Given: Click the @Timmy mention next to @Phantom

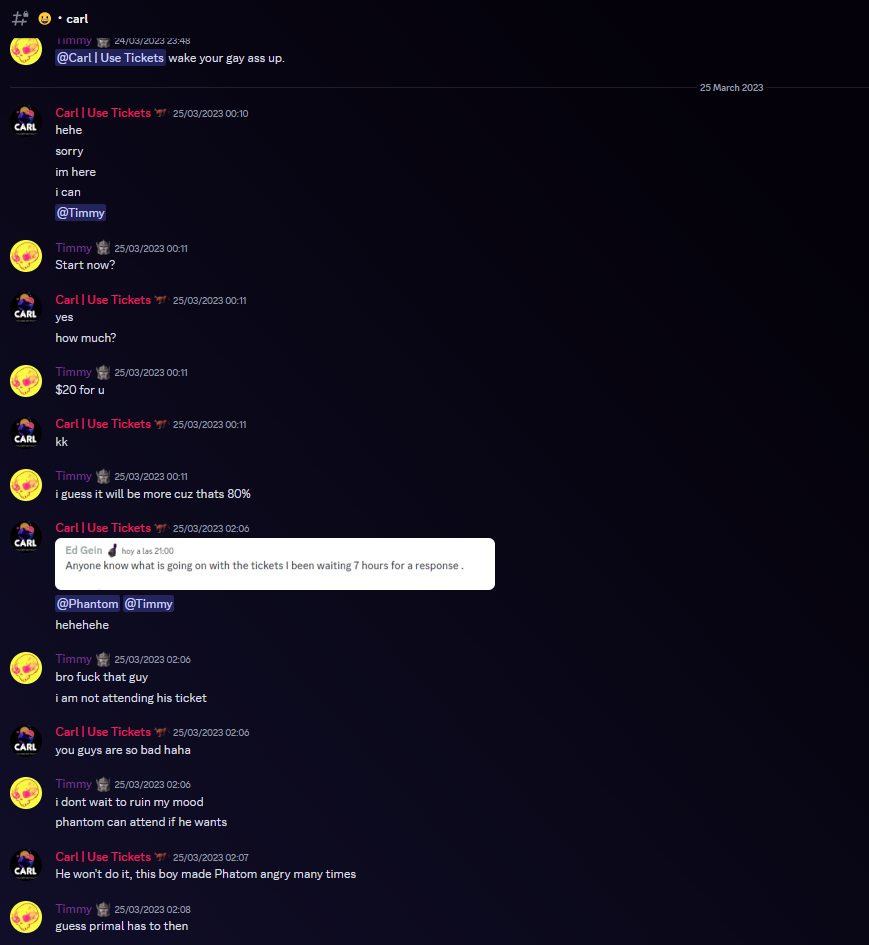Looking at the screenshot, I should 148,604.
